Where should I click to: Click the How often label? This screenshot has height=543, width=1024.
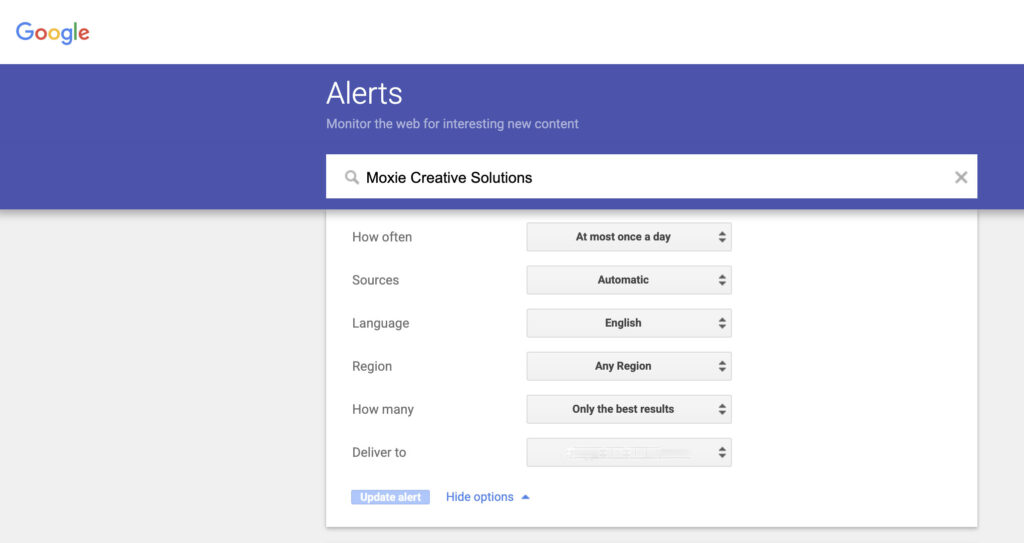382,237
